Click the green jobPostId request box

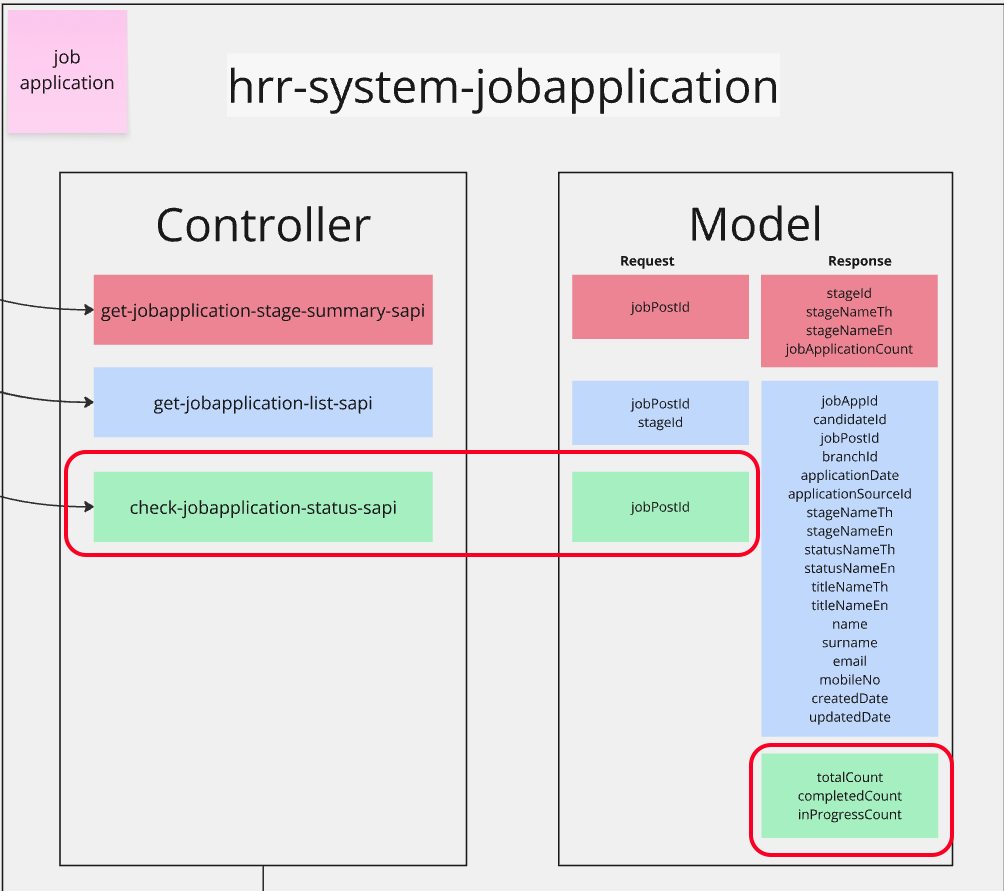[x=660, y=507]
